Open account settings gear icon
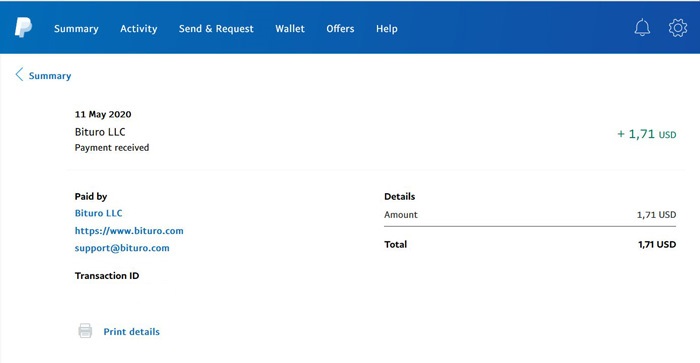 click(x=678, y=28)
